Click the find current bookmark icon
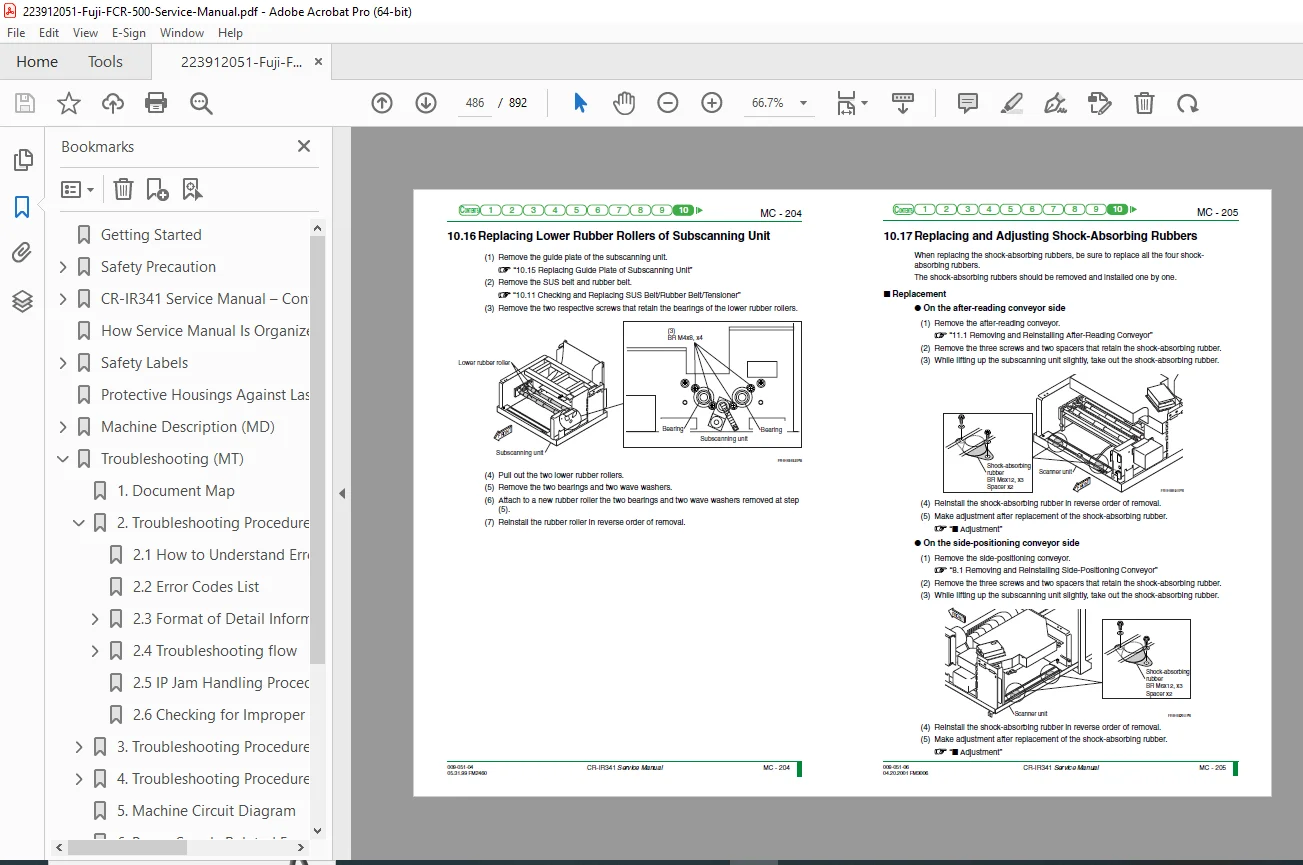Screen dimensions: 1303x865 tap(192, 189)
